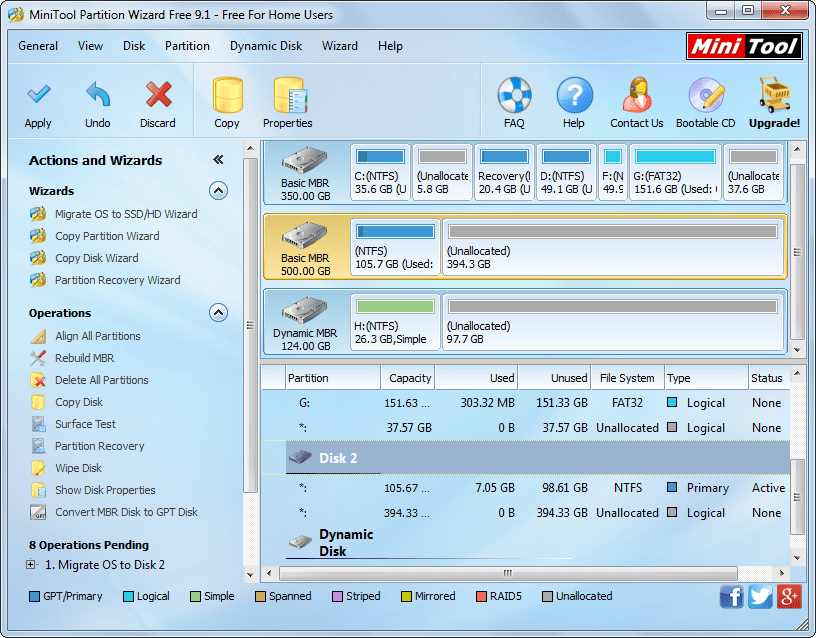Click the horizontal scrollbar of partition list
The image size is (816, 638).
508,573
